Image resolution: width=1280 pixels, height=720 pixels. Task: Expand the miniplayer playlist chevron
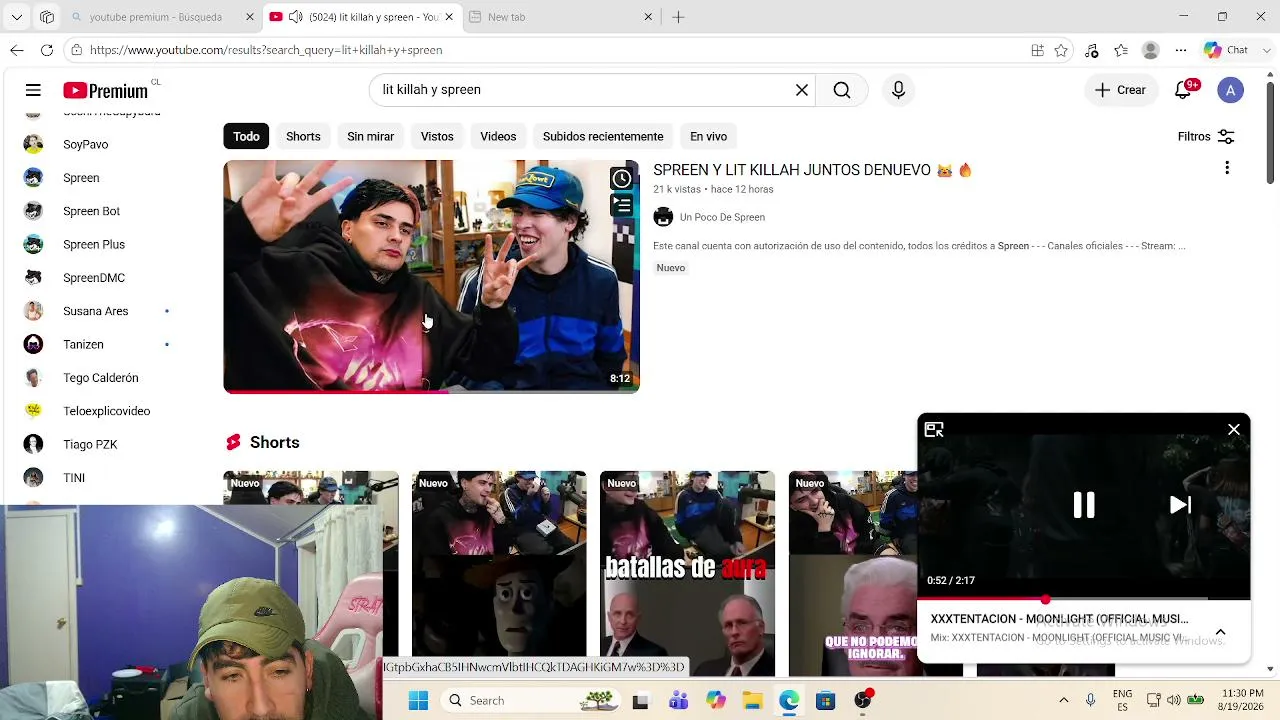(1220, 632)
